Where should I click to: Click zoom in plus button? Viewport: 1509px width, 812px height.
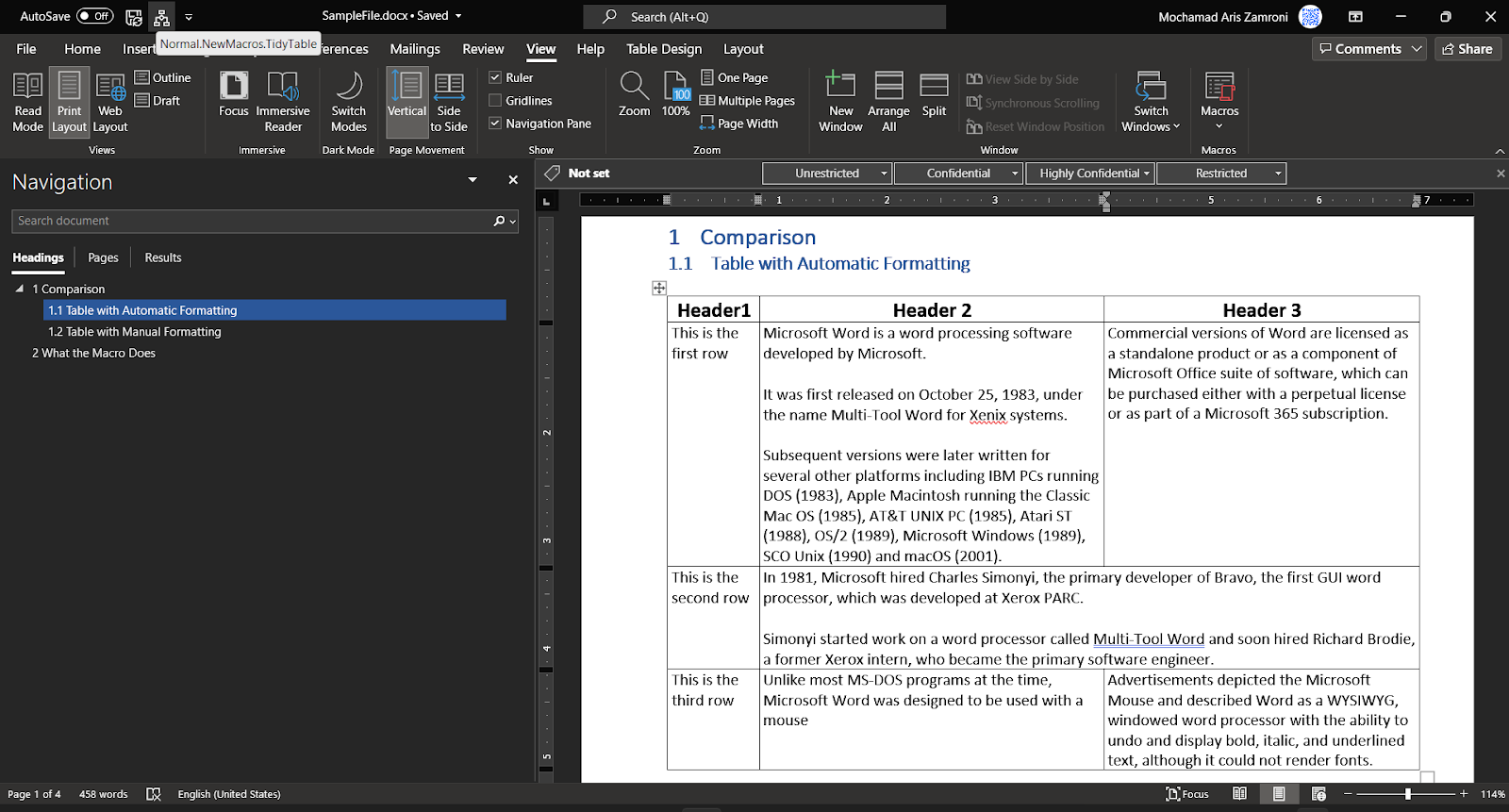click(x=1464, y=794)
